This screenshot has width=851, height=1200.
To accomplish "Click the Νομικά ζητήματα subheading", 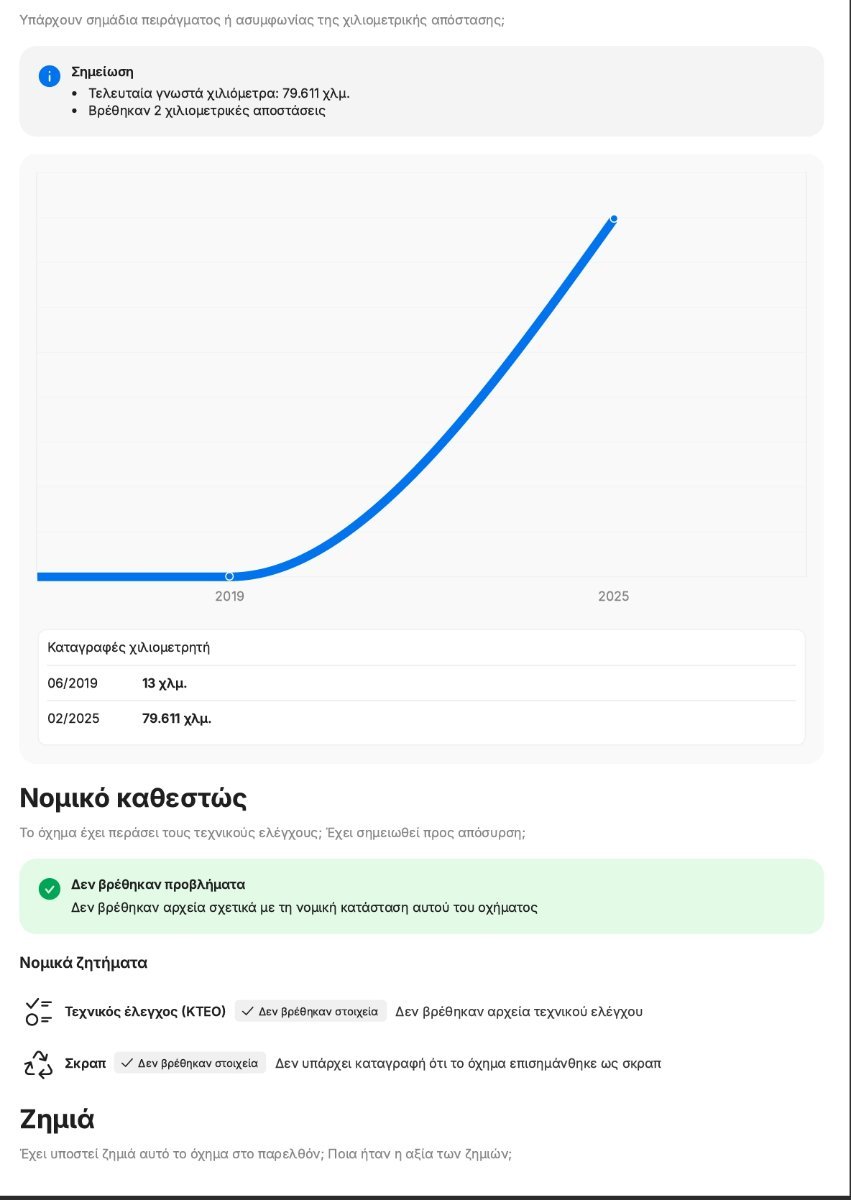I will (x=84, y=963).
